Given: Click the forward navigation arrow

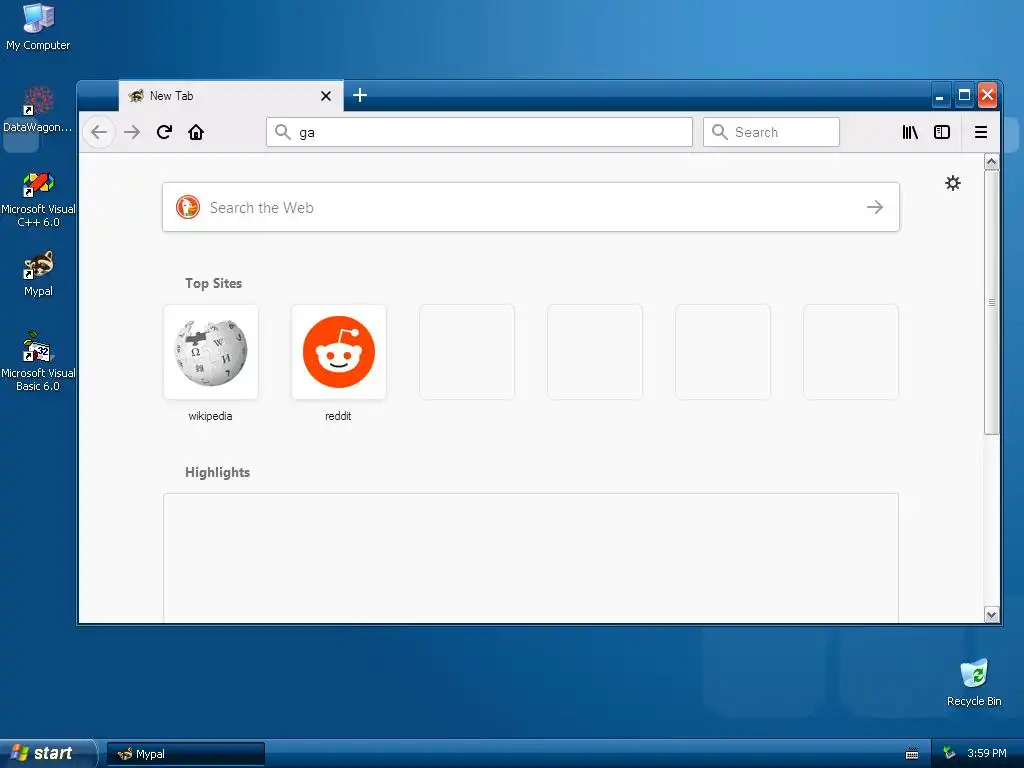Looking at the screenshot, I should click(x=132, y=133).
